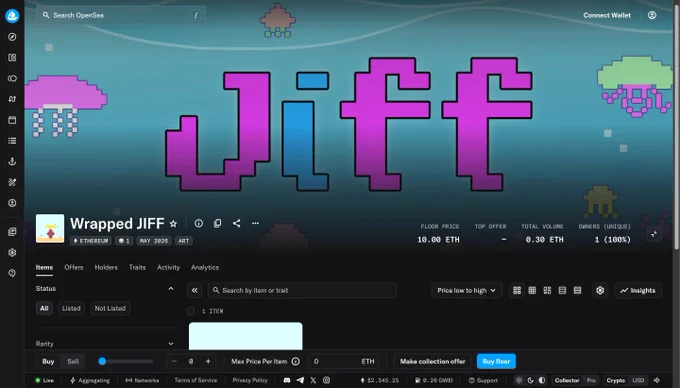Image resolution: width=680 pixels, height=388 pixels.
Task: Open the Telegram link in footer
Action: pyautogui.click(x=300, y=380)
